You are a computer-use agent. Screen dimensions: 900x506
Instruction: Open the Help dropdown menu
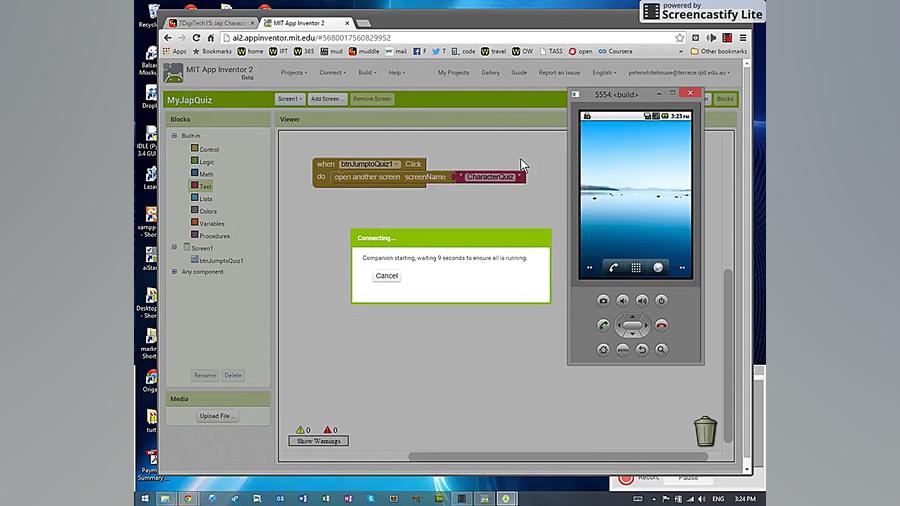coord(397,73)
